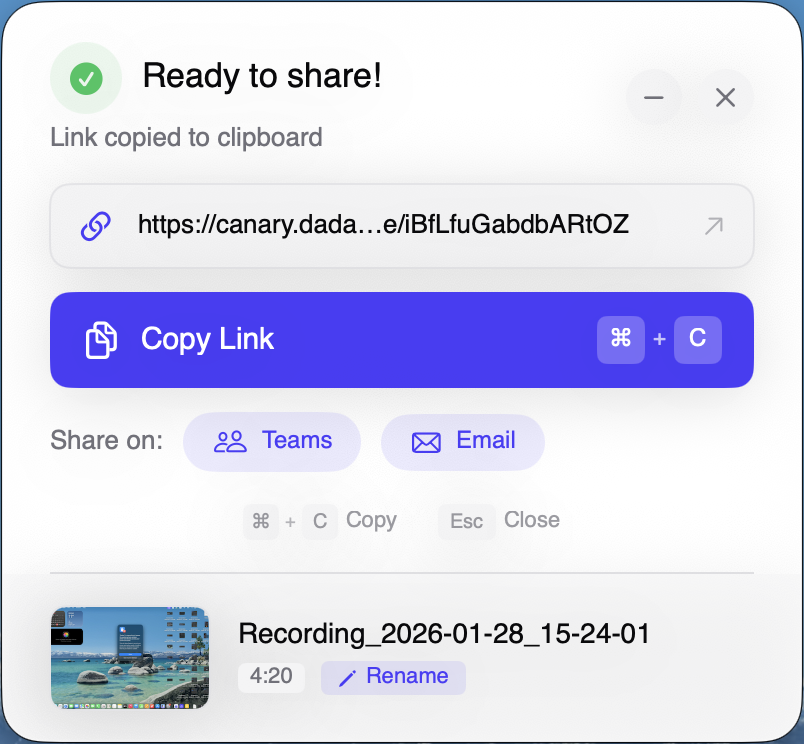Click the ⌘ key badge on Copy Link
The image size is (804, 744).
click(621, 340)
